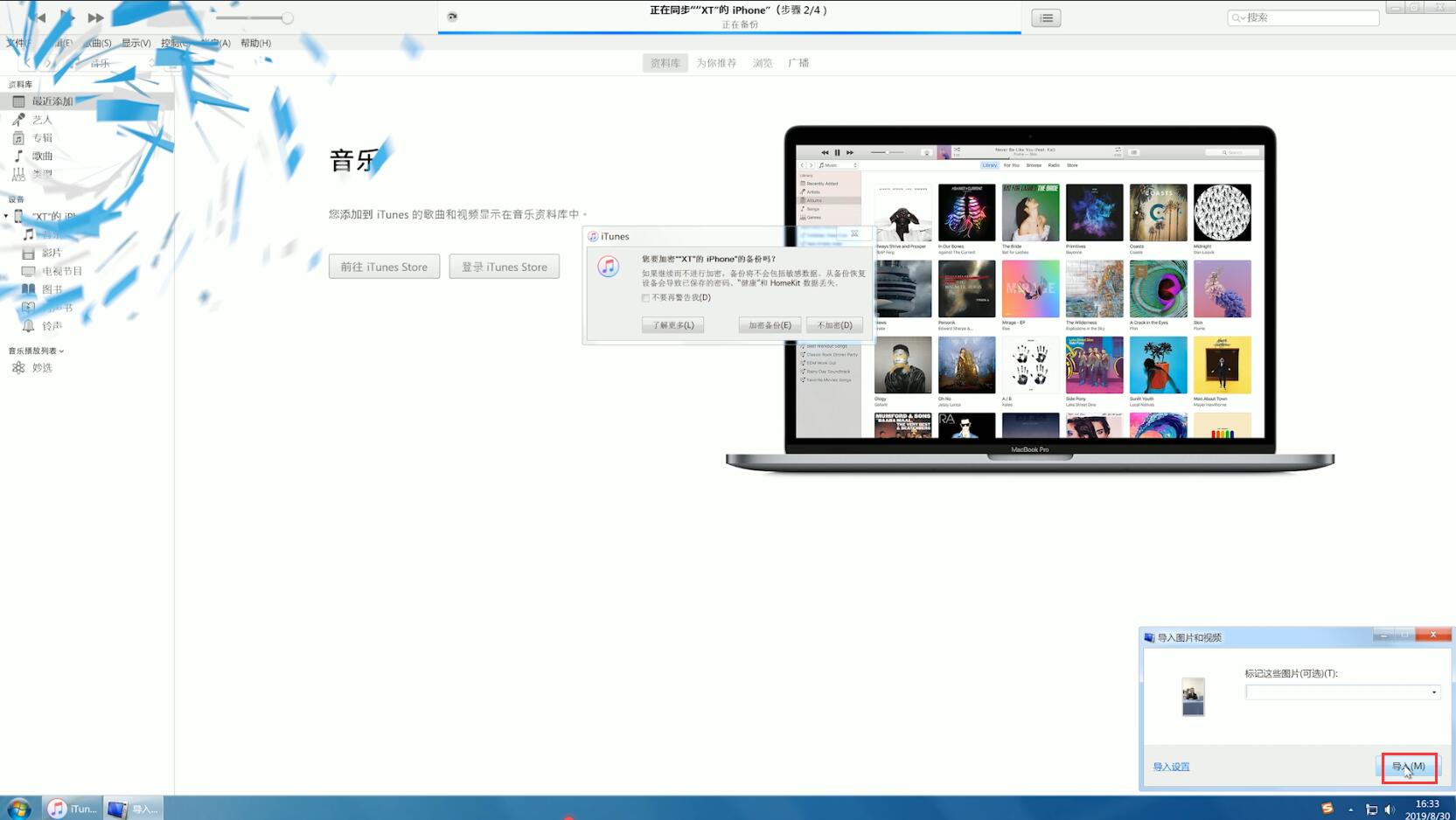Collapse the "XT"的 iPhone device tree
Image resolution: width=1456 pixels, height=820 pixels.
6,216
